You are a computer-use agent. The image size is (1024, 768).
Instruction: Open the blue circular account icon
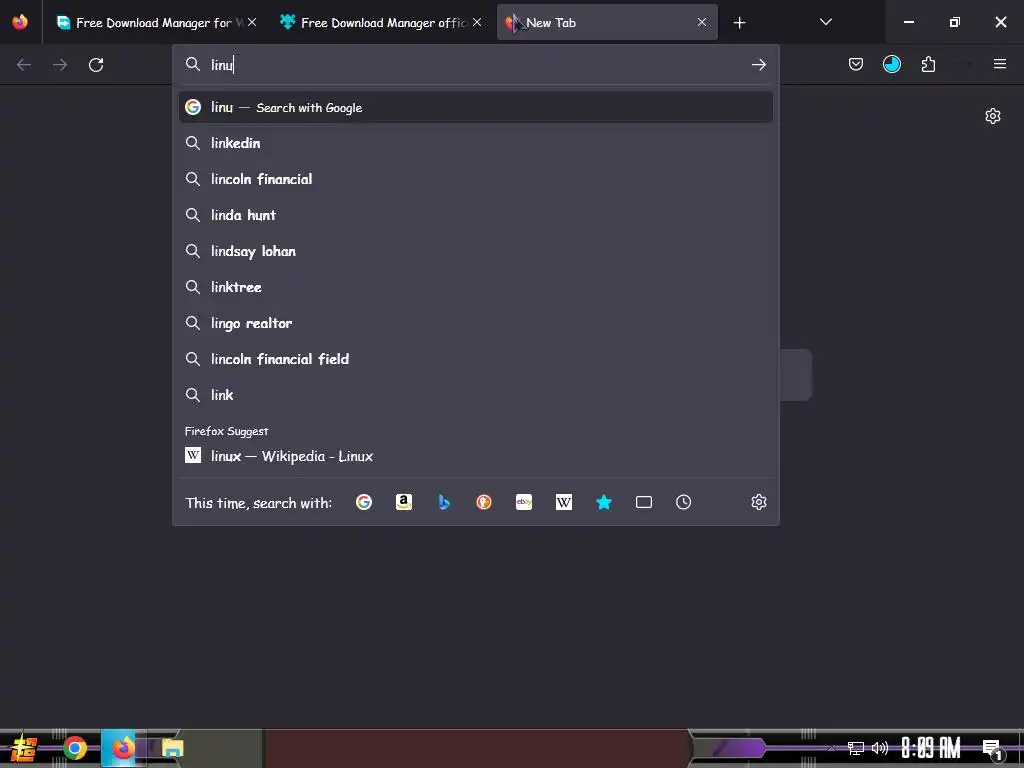[x=891, y=64]
